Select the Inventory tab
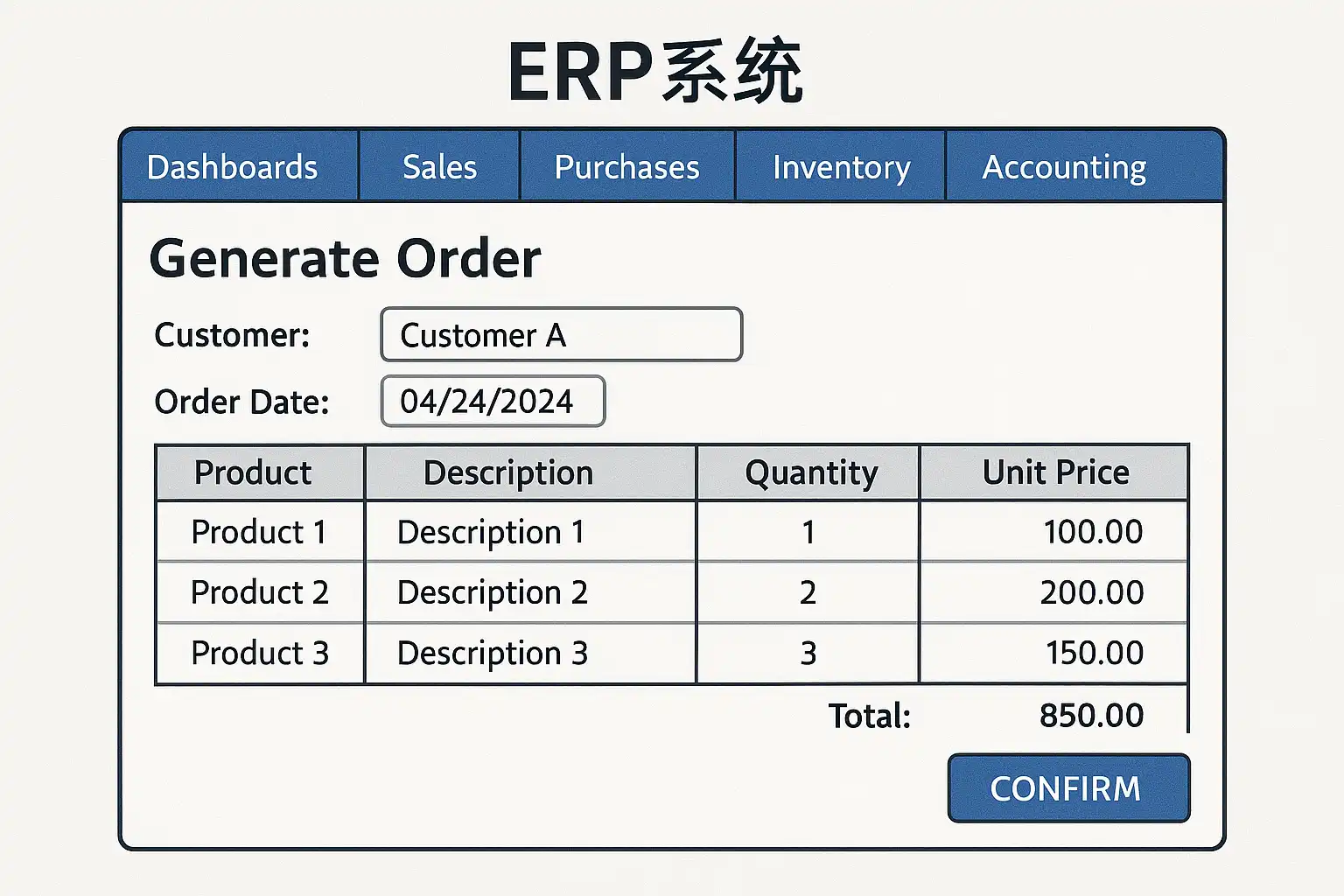Viewport: 1344px width, 896px height. 841,167
